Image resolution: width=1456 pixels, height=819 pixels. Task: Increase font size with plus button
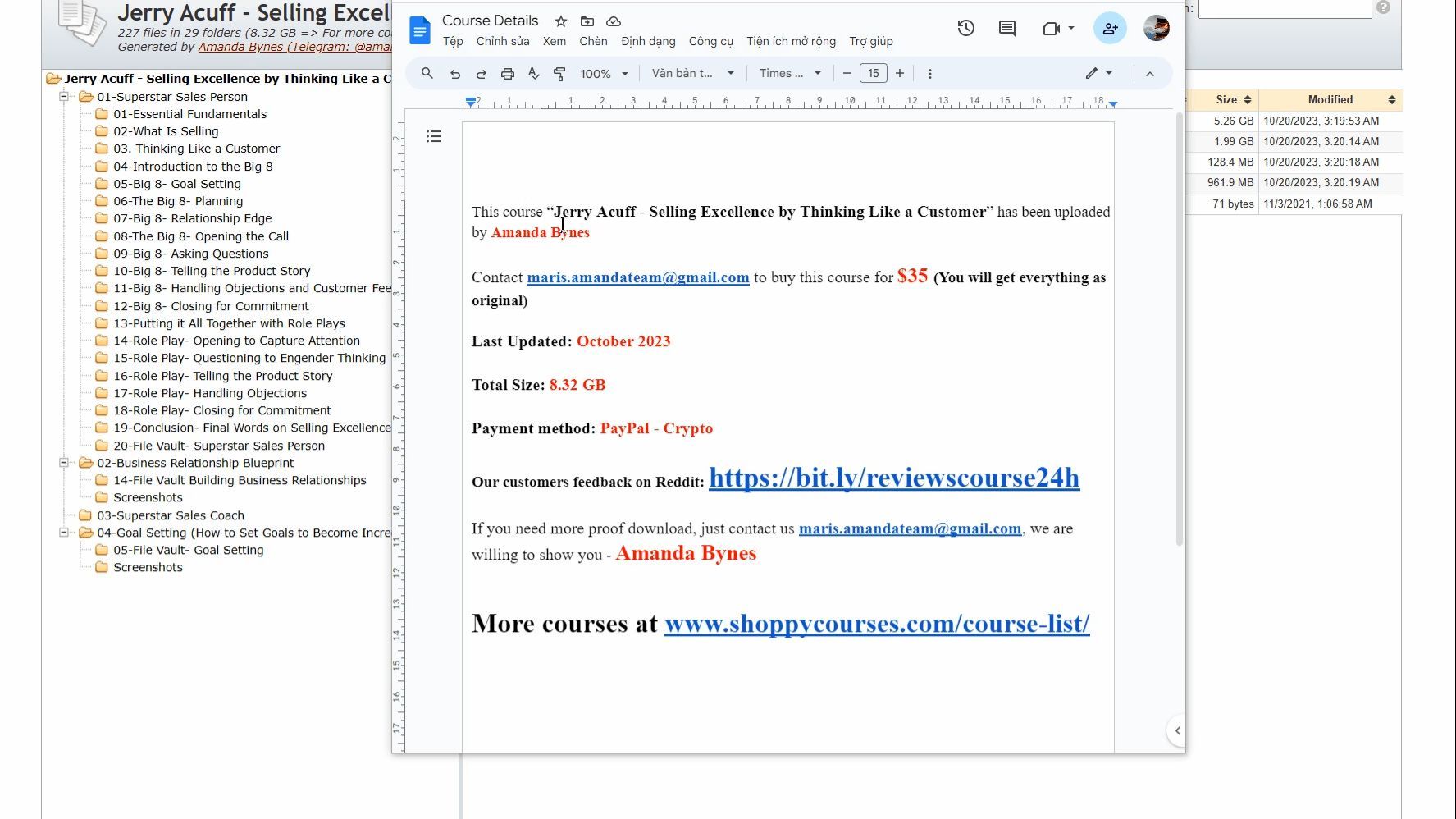pos(900,74)
